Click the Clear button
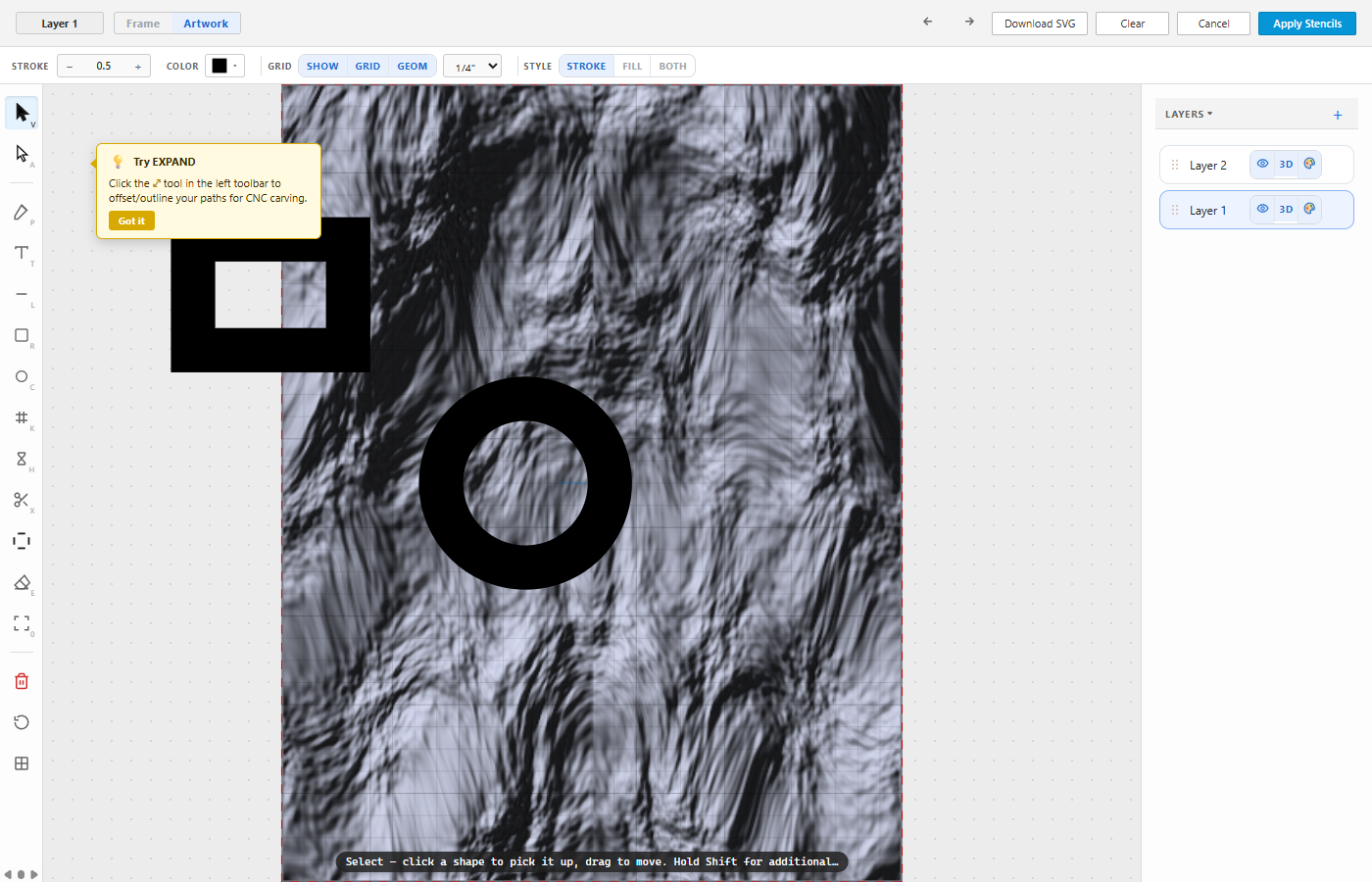The height and width of the screenshot is (882, 1372). (x=1133, y=24)
